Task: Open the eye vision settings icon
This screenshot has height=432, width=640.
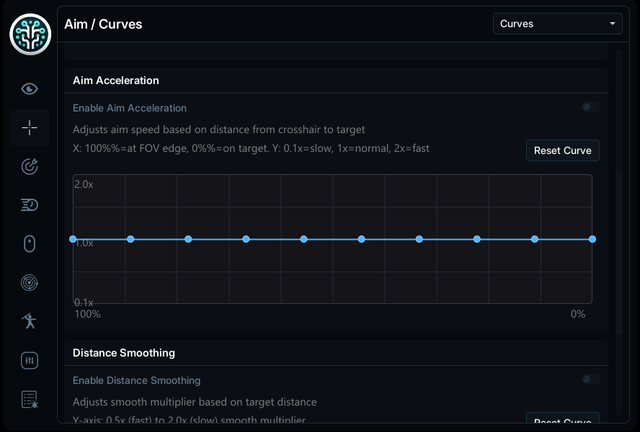Action: [x=29, y=89]
